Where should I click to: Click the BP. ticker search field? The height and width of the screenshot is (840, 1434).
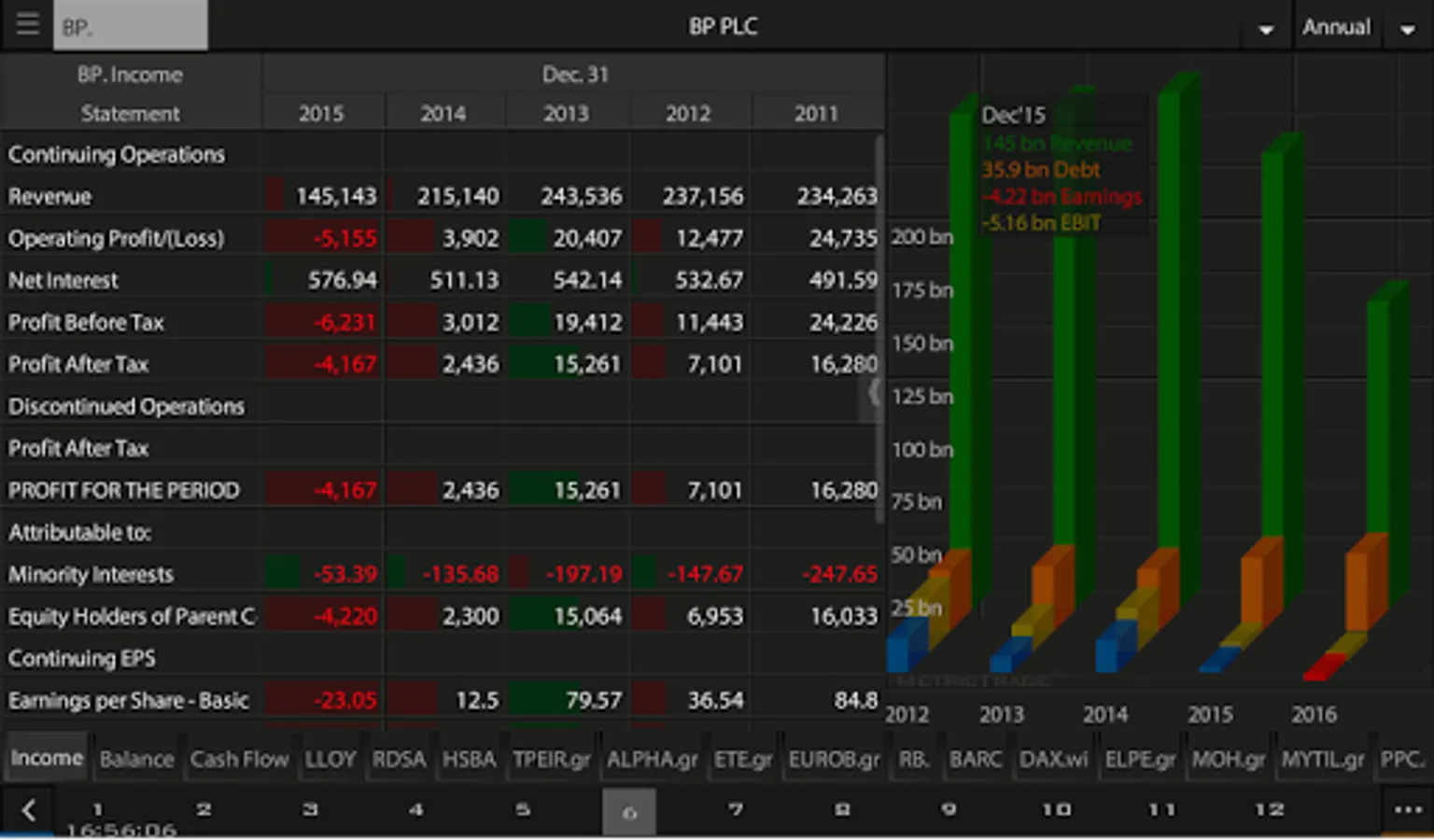click(x=131, y=26)
